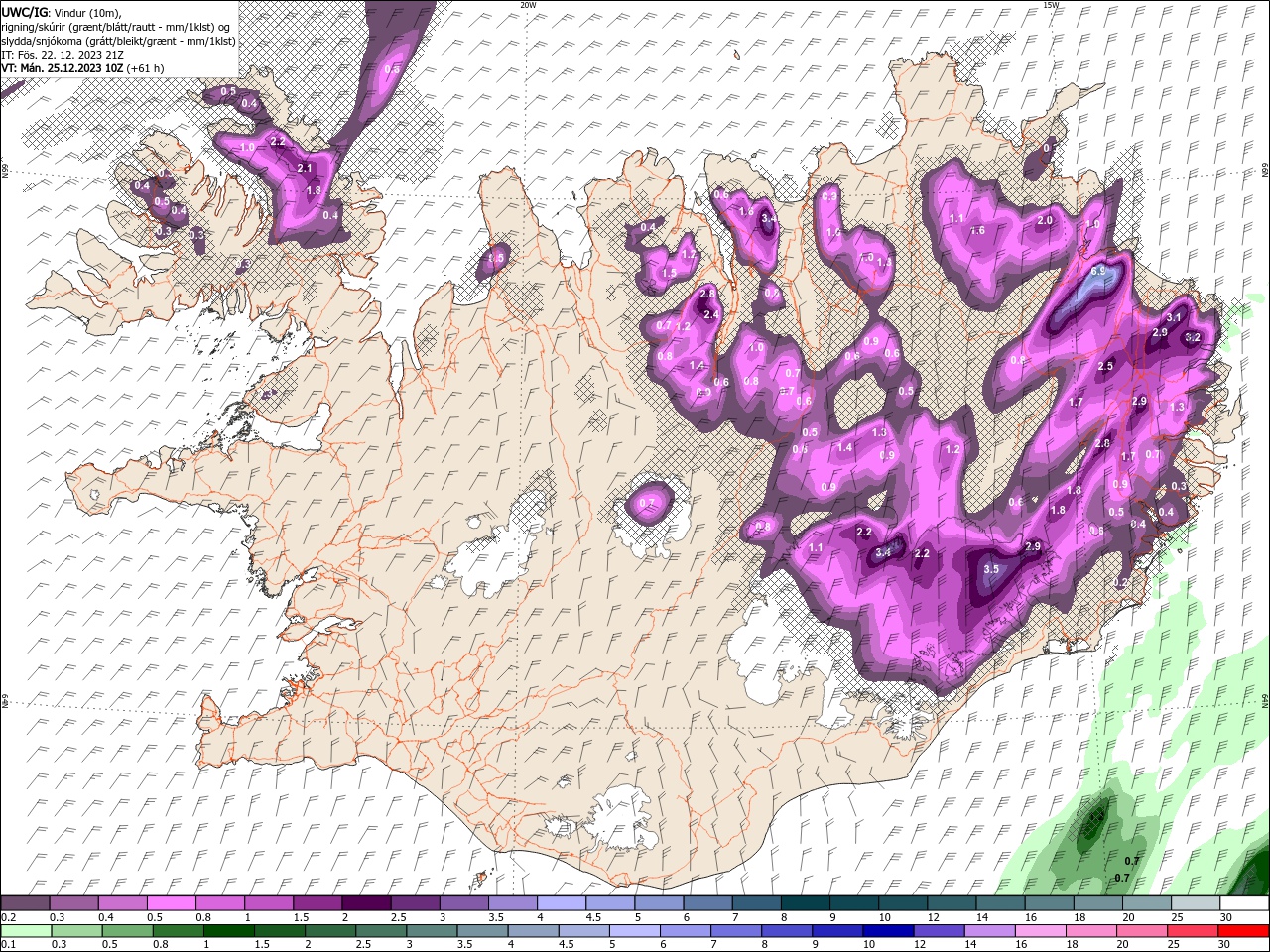Screen dimensions: 1270x952
Task: Click the medium green 0.8 swatch in rain legend
Action: pyautogui.click(x=177, y=931)
